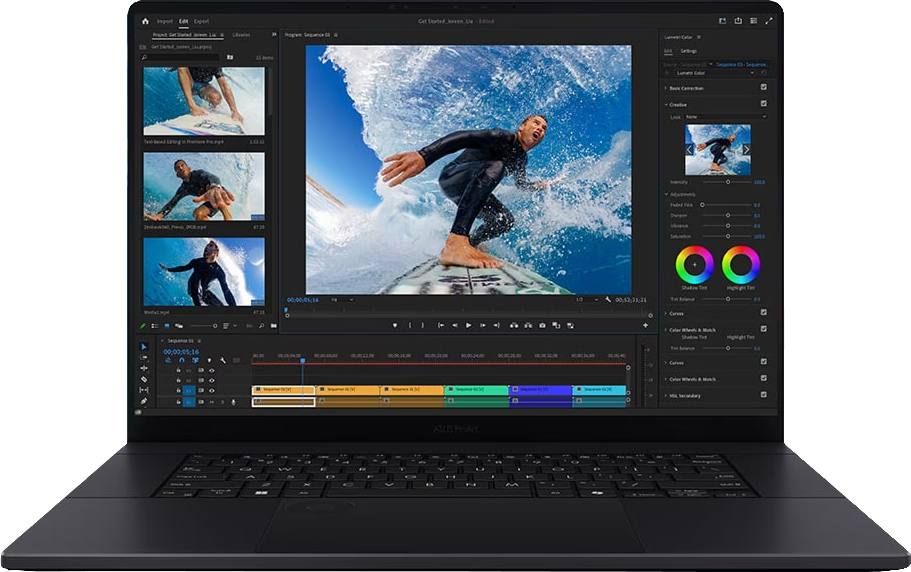
Task: Open Program monitor settings wrench
Action: click(x=608, y=300)
